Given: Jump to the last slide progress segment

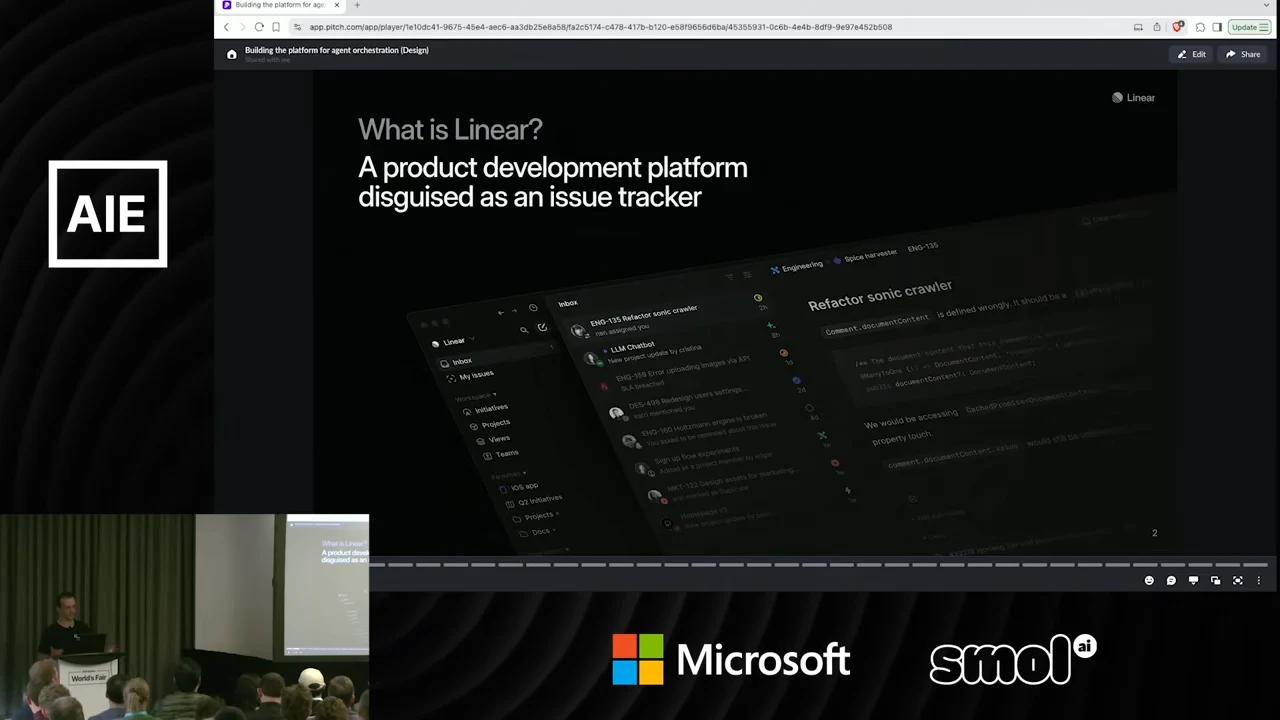Looking at the screenshot, I should tap(1256, 565).
